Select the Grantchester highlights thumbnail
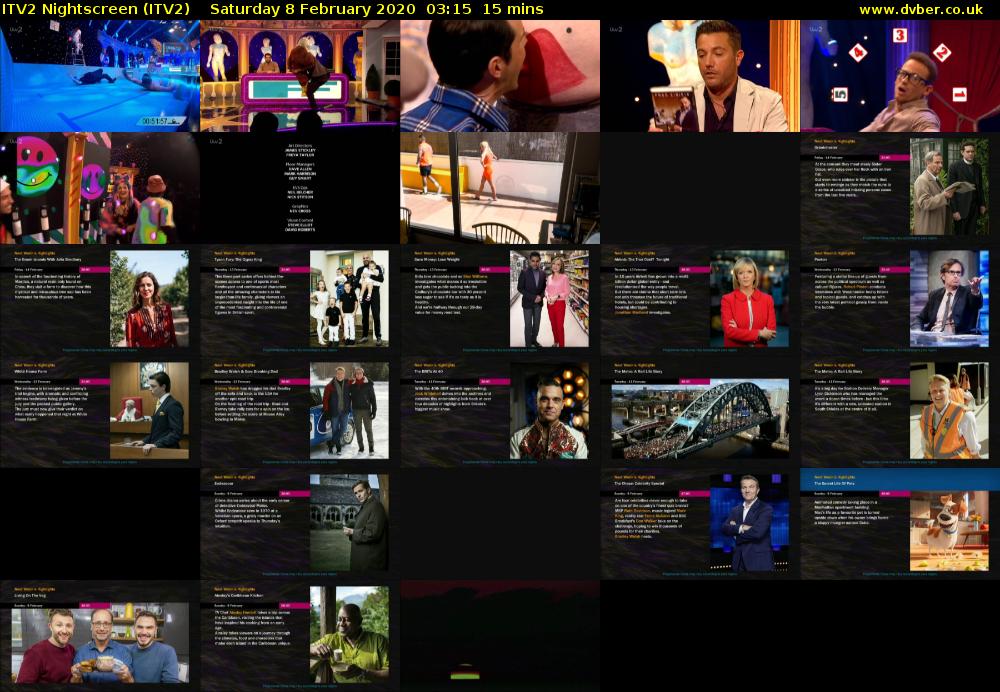Viewport: 1000px width, 692px height. coord(900,189)
